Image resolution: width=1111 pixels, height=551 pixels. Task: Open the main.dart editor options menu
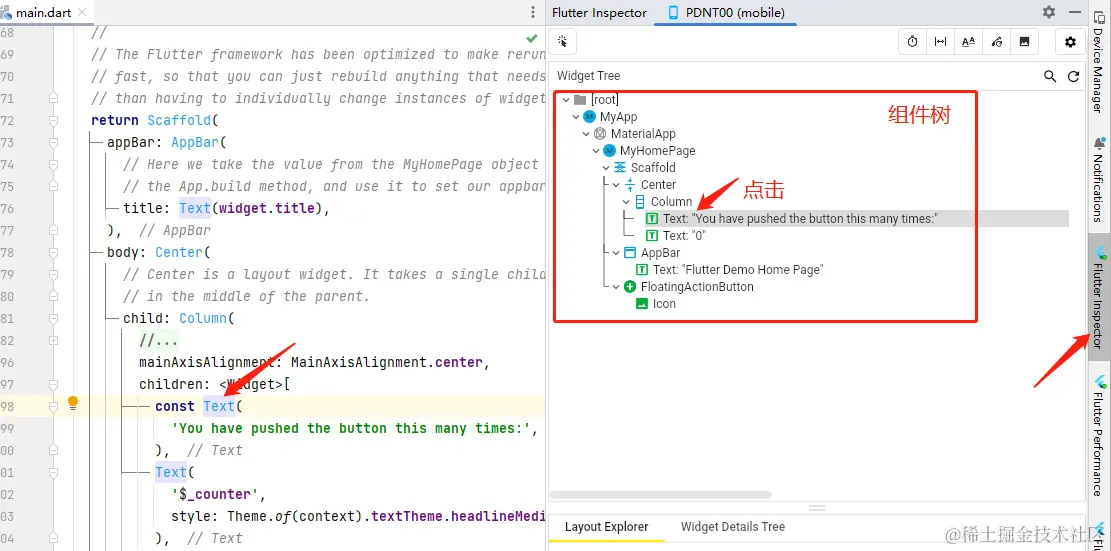click(x=532, y=12)
